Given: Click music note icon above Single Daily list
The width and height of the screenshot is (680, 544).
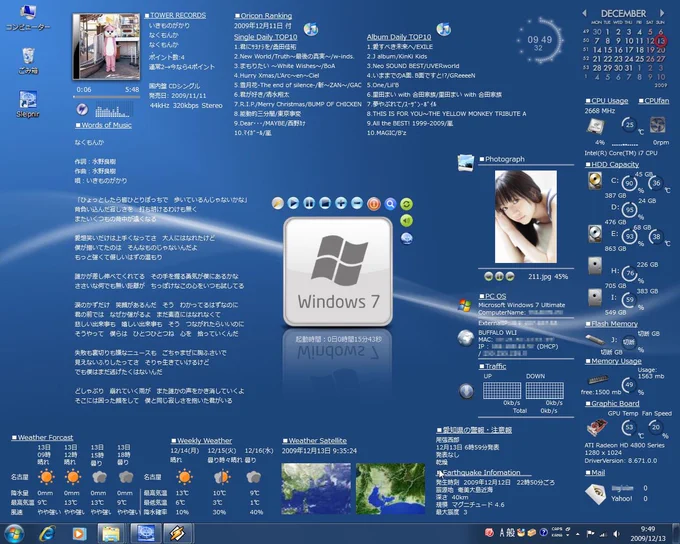Looking at the screenshot, I should pos(311,29).
